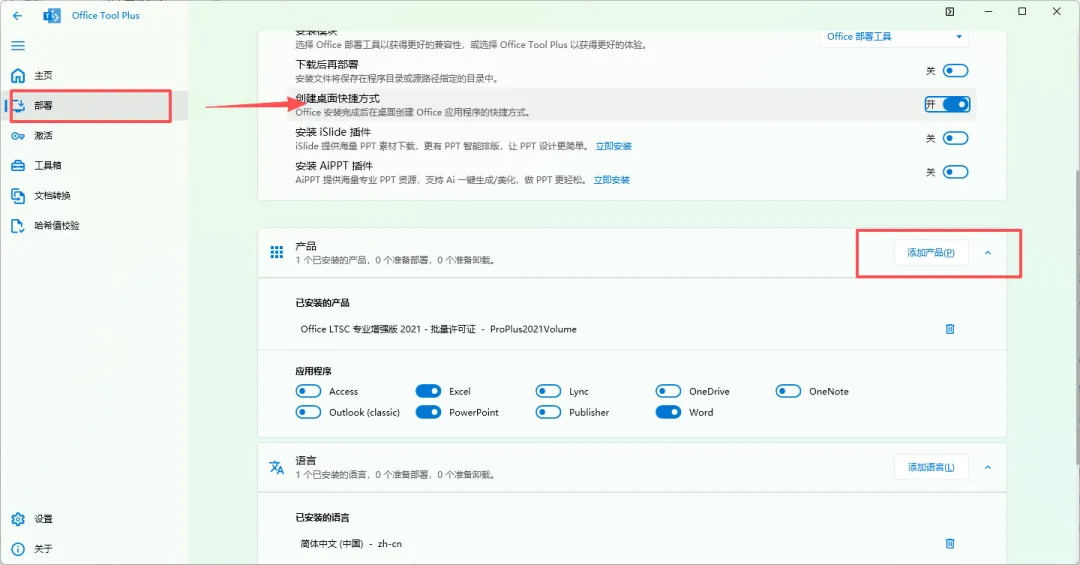1080x565 pixels.
Task: Select 部署 in the sidebar
Action: [94, 105]
